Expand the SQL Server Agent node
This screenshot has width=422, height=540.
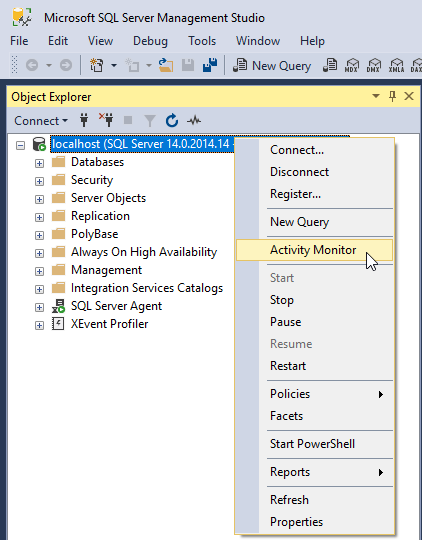coord(40,307)
